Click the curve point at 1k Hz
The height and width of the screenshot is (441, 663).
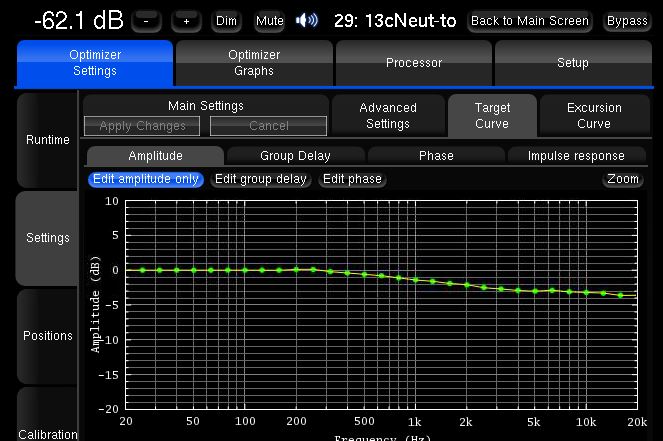(x=416, y=280)
